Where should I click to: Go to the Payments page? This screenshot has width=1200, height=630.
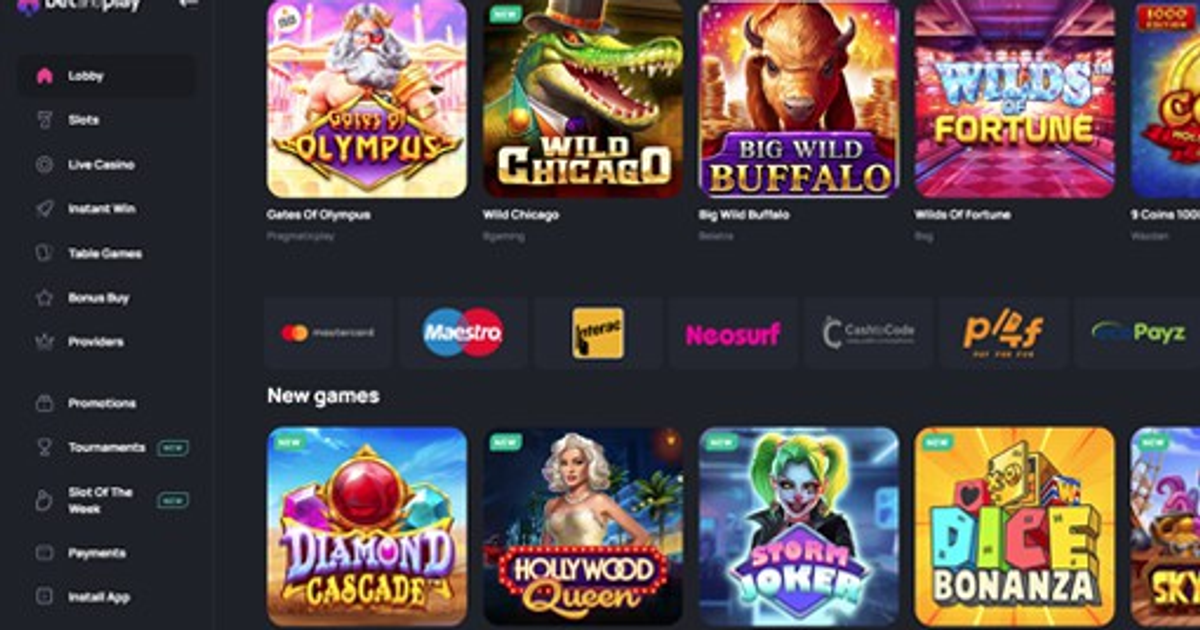click(97, 553)
